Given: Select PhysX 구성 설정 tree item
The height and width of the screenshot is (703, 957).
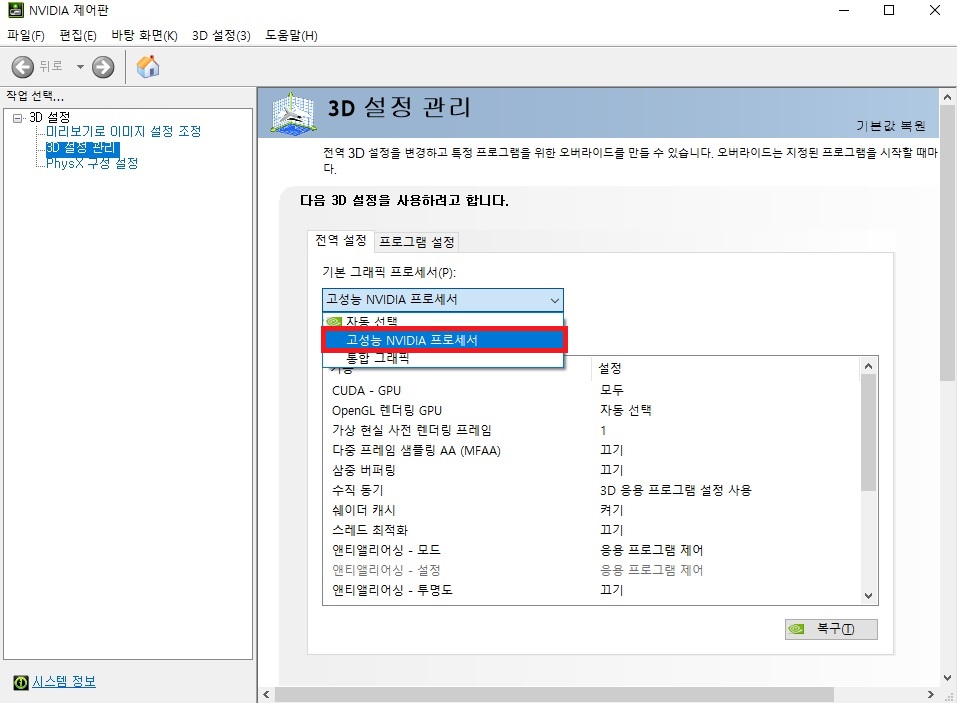Looking at the screenshot, I should [92, 164].
